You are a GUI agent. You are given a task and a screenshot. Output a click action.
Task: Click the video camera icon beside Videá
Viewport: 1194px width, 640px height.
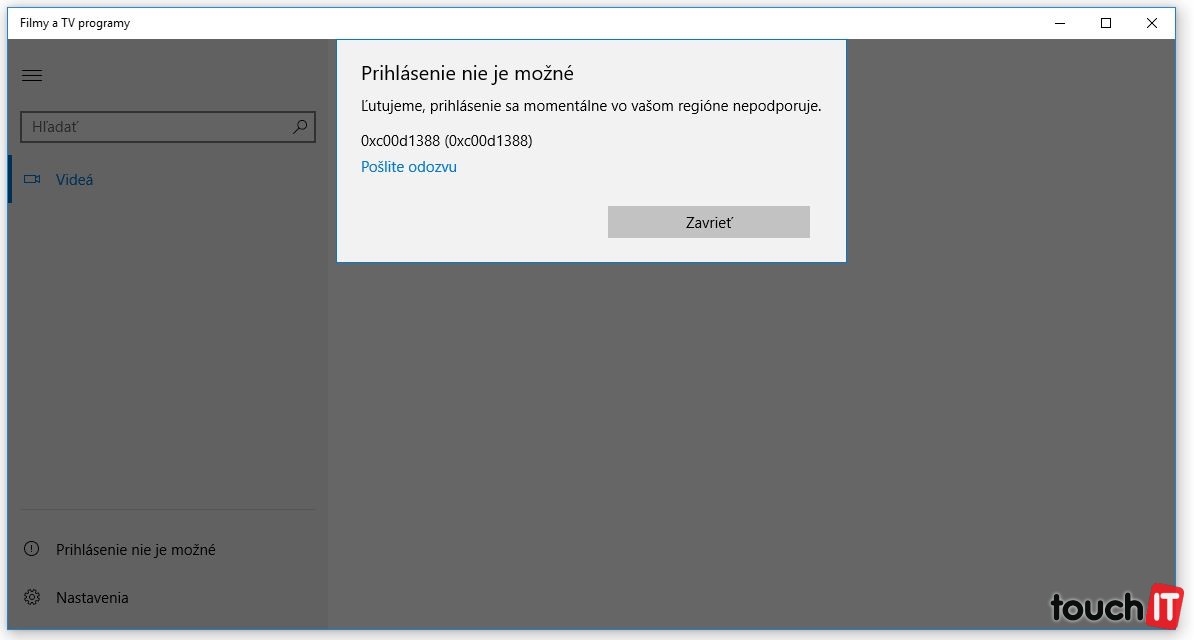pos(32,180)
